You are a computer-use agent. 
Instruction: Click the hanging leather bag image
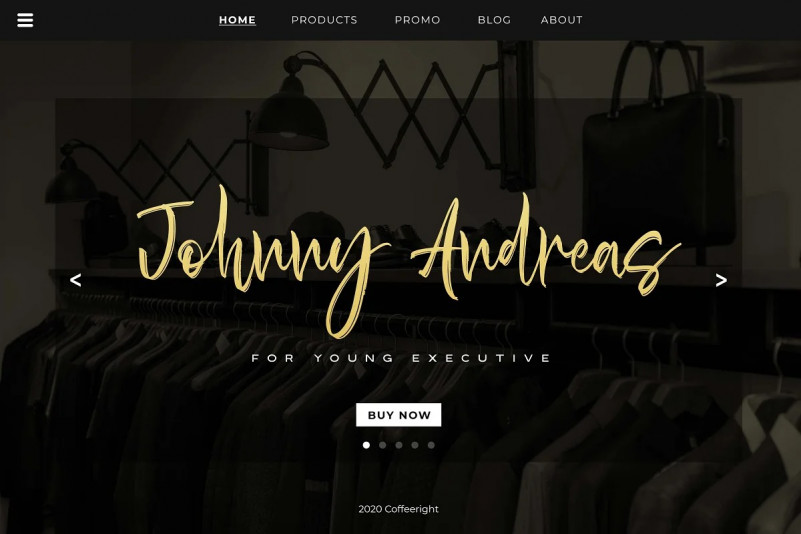pyautogui.click(x=659, y=148)
